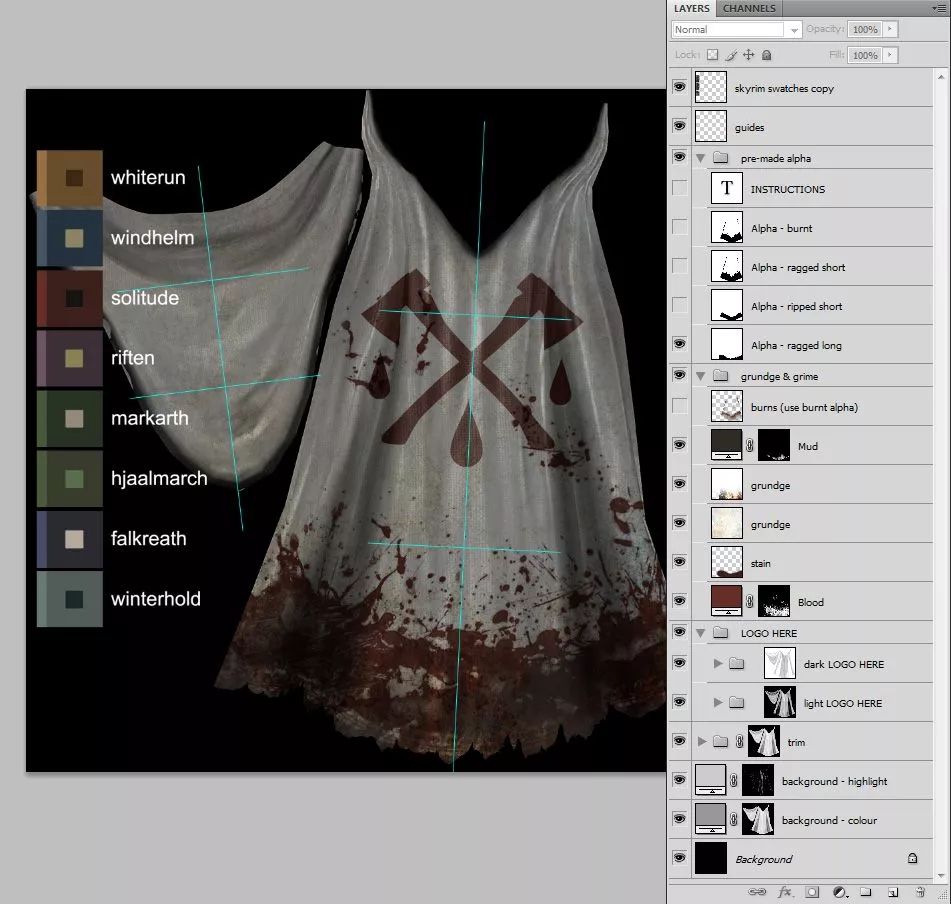
Task: Show the INSTRUCTIONS layer
Action: coord(679,188)
